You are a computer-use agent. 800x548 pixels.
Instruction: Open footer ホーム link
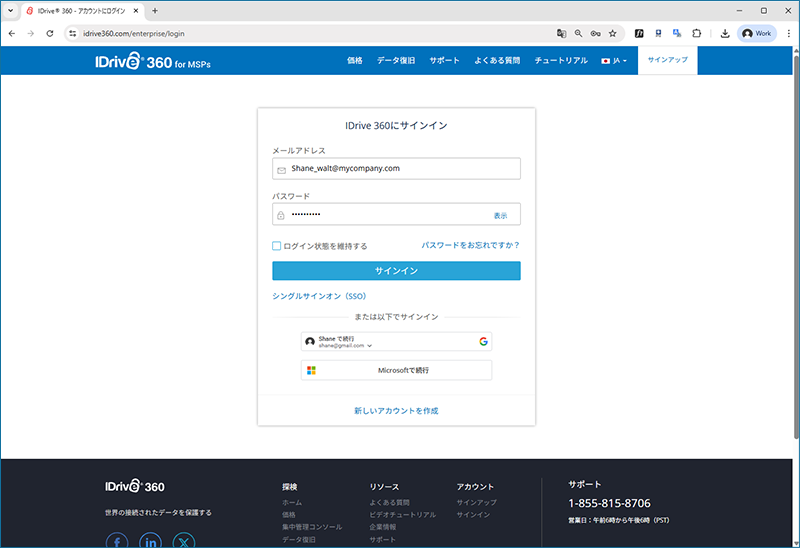(292, 503)
